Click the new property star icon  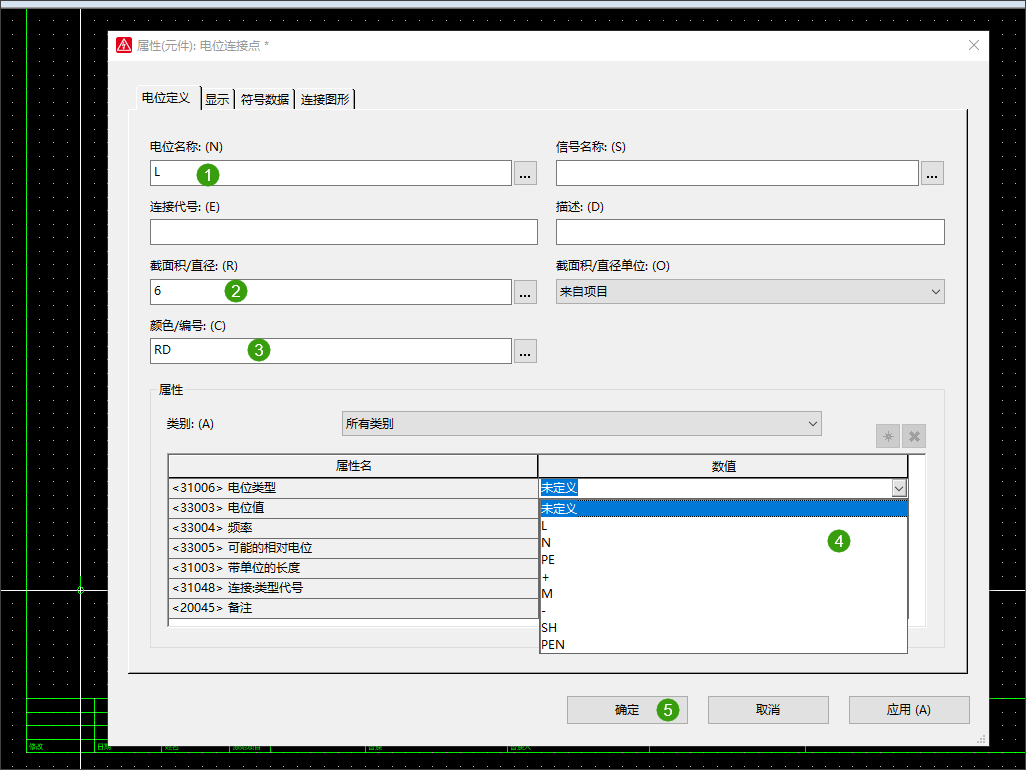click(888, 436)
